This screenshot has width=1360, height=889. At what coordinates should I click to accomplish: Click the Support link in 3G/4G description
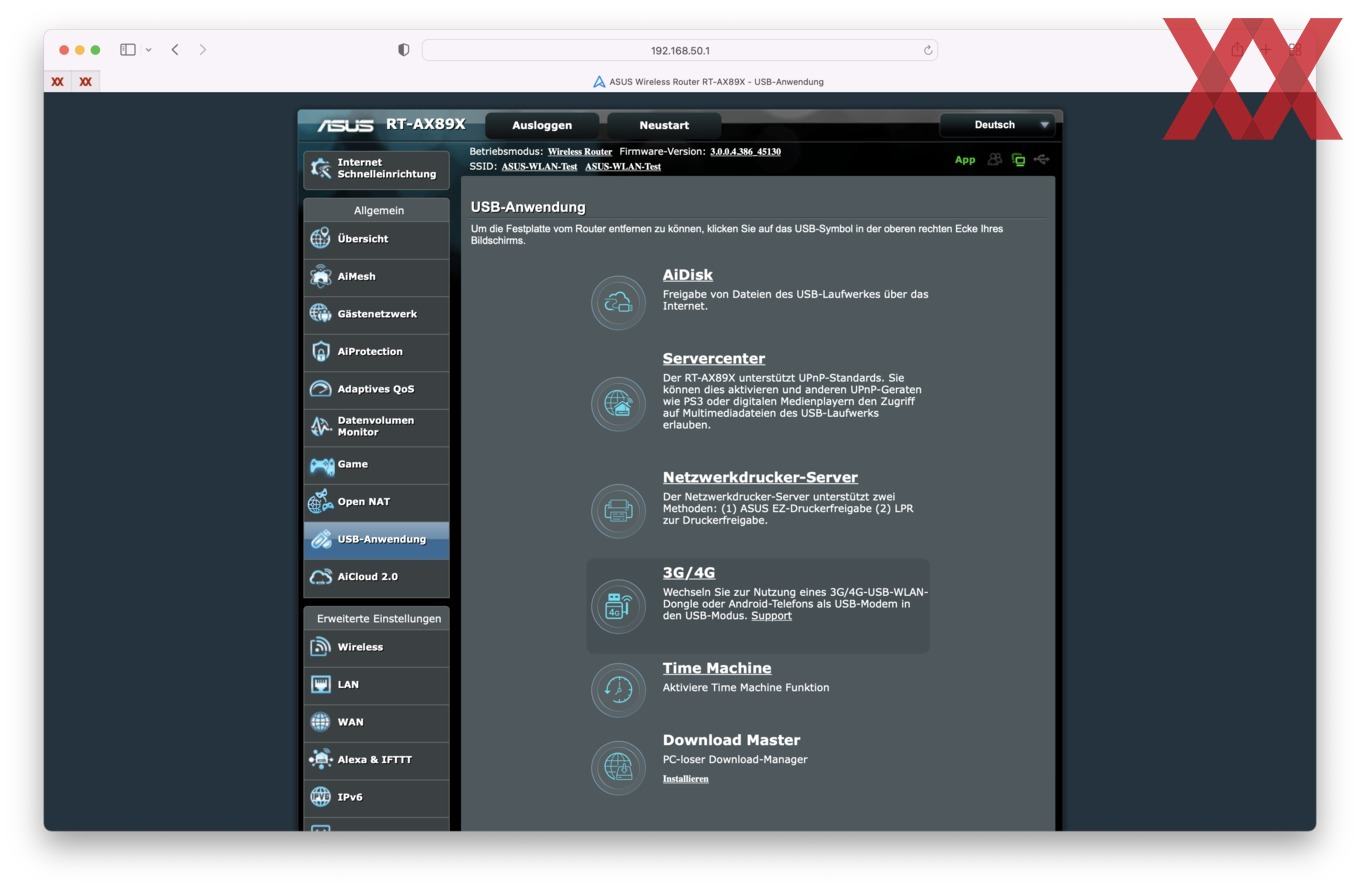[x=771, y=616]
